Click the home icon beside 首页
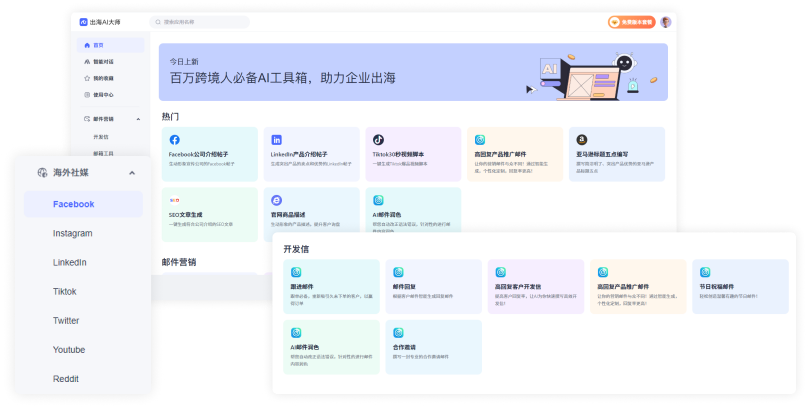808x409 pixels. coord(87,45)
